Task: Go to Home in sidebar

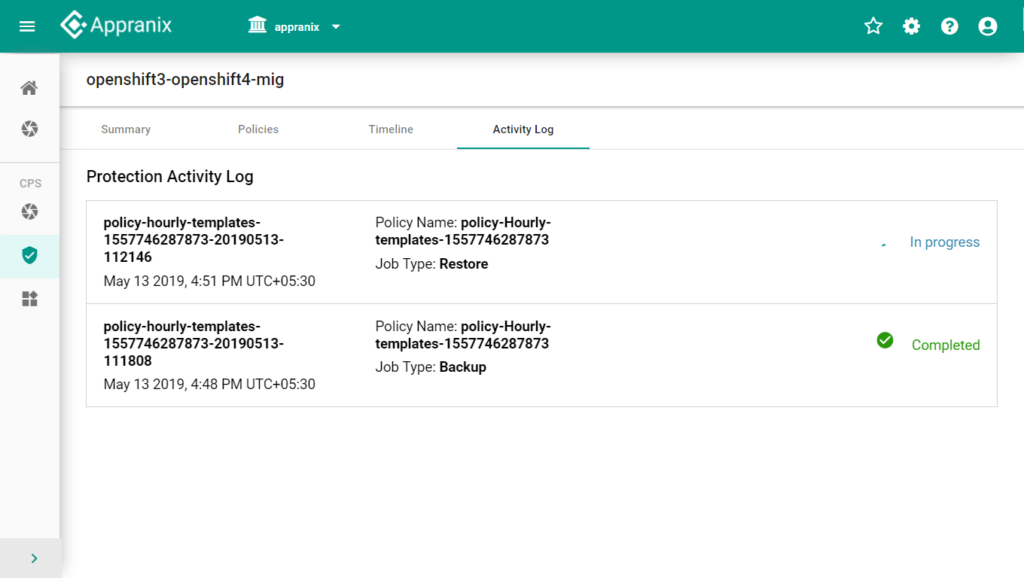Action: [29, 88]
